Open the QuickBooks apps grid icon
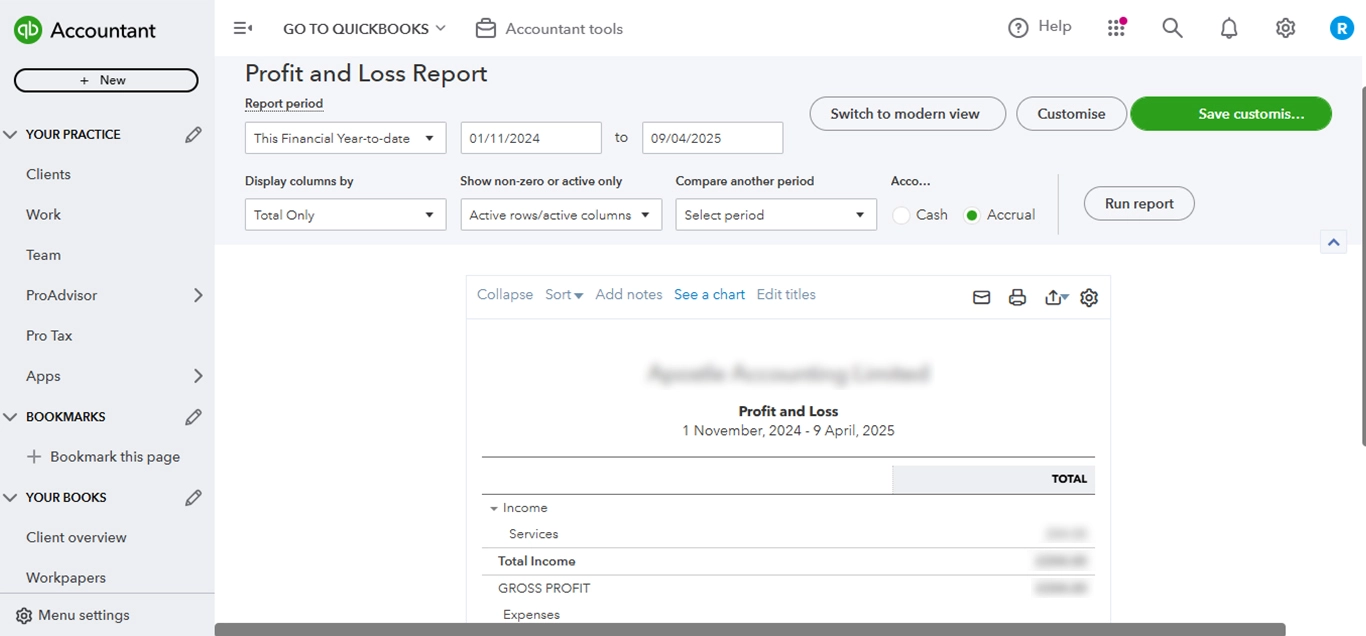 pos(1116,28)
